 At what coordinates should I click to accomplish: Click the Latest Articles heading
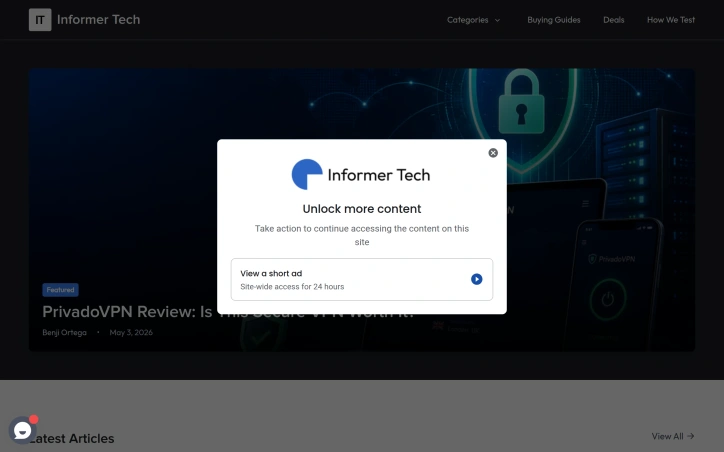pos(72,438)
